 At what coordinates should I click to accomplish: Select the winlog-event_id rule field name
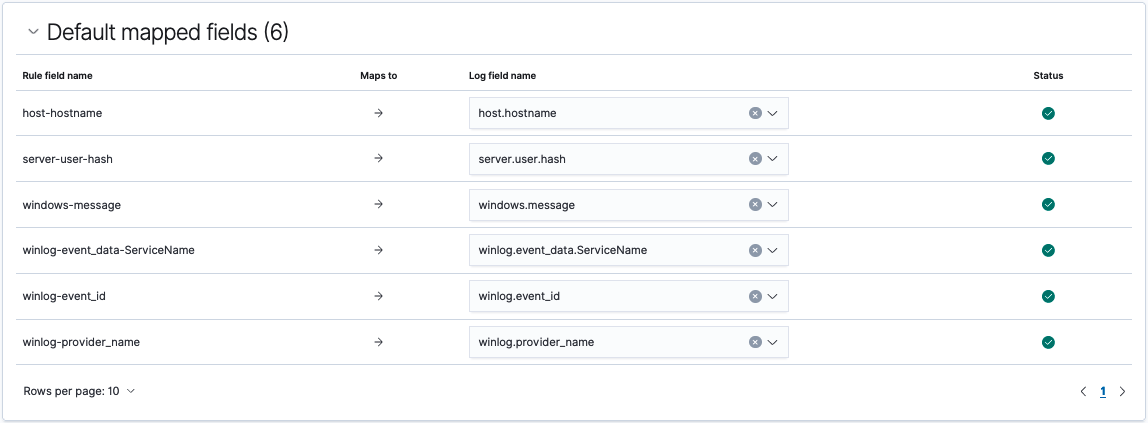tap(66, 296)
